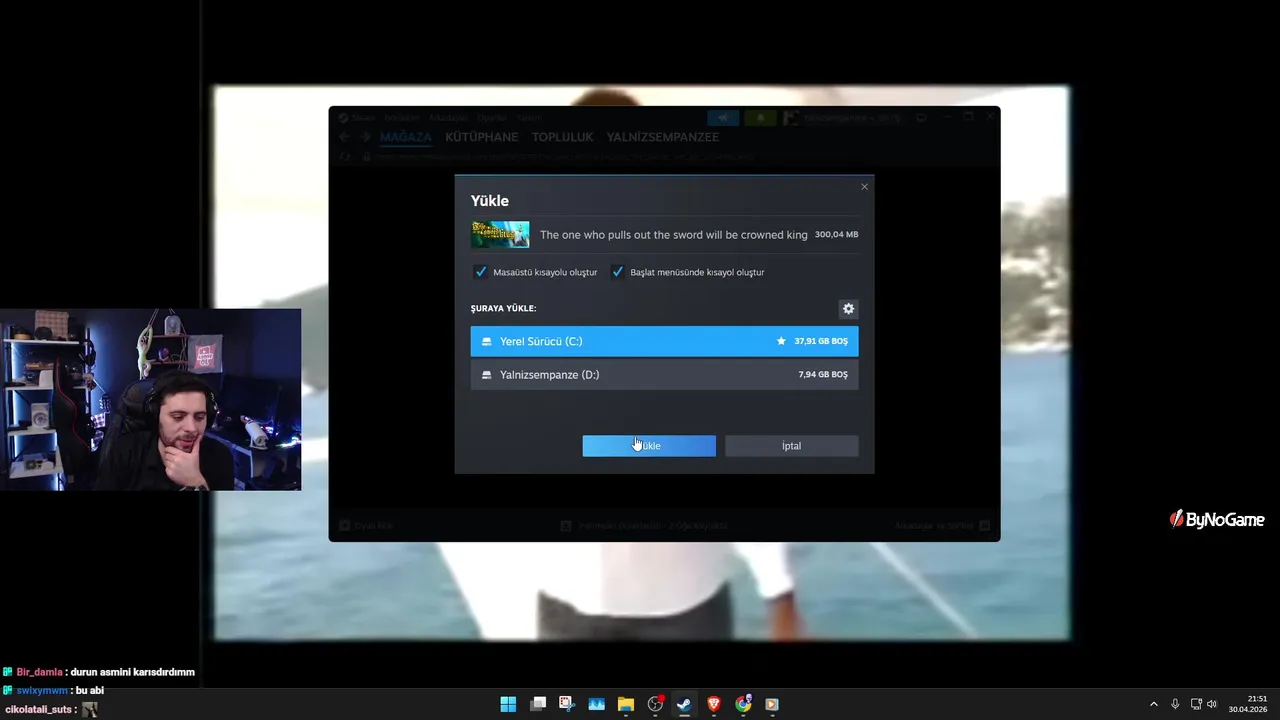Click Steam back arrow in navigation bar

pyautogui.click(x=344, y=137)
